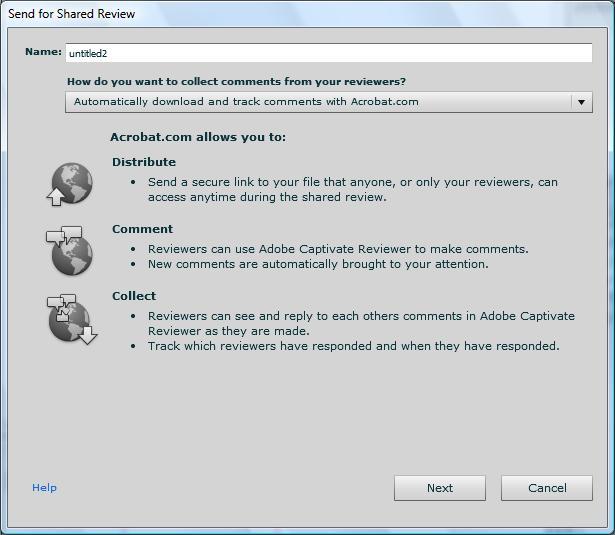The width and height of the screenshot is (615, 535).
Task: Open the comment collection method dropdown
Action: pos(329,102)
